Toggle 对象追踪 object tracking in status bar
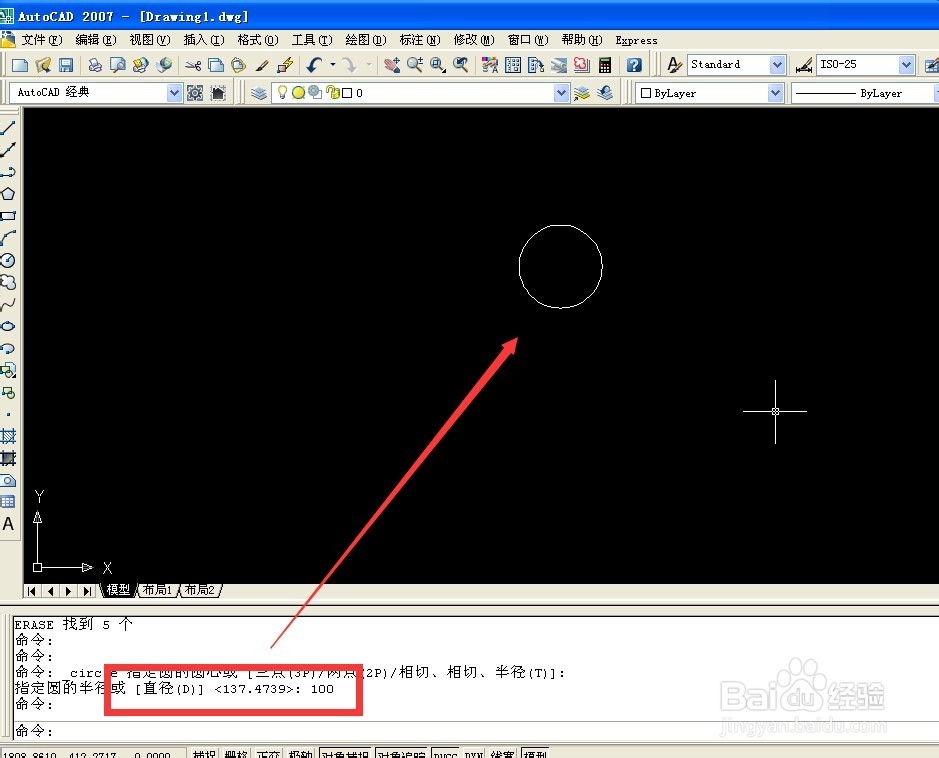Image resolution: width=939 pixels, height=758 pixels. click(x=401, y=753)
